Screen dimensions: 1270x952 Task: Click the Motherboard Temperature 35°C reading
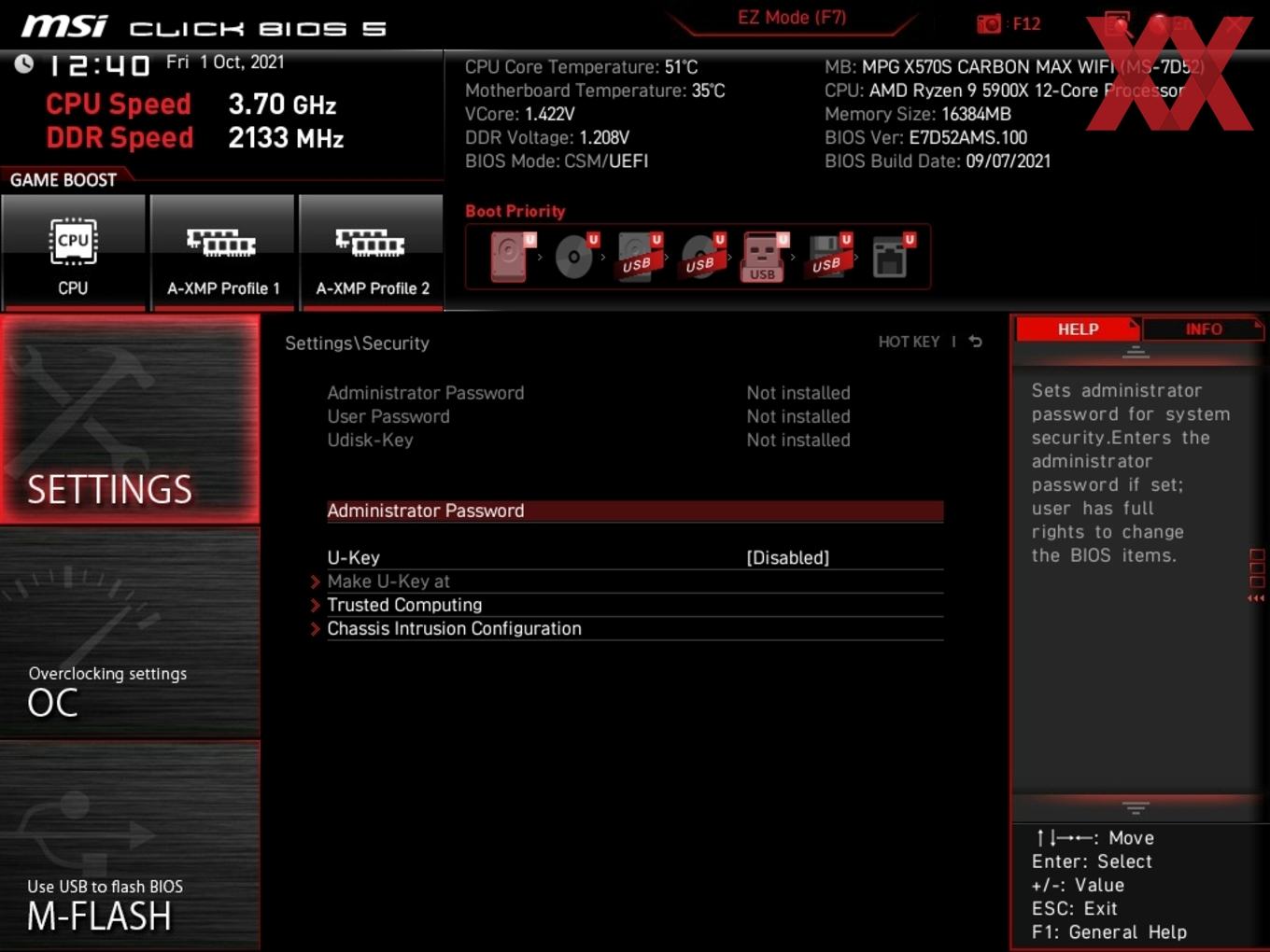coord(595,91)
